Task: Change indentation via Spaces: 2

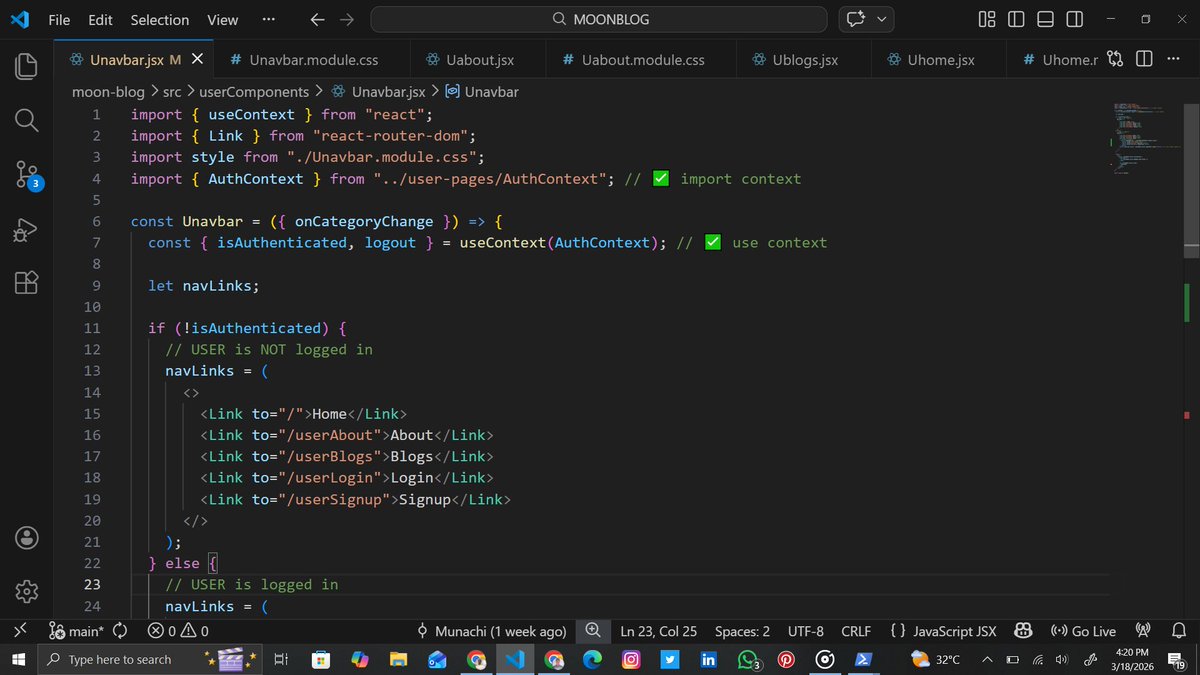Action: coord(742,631)
